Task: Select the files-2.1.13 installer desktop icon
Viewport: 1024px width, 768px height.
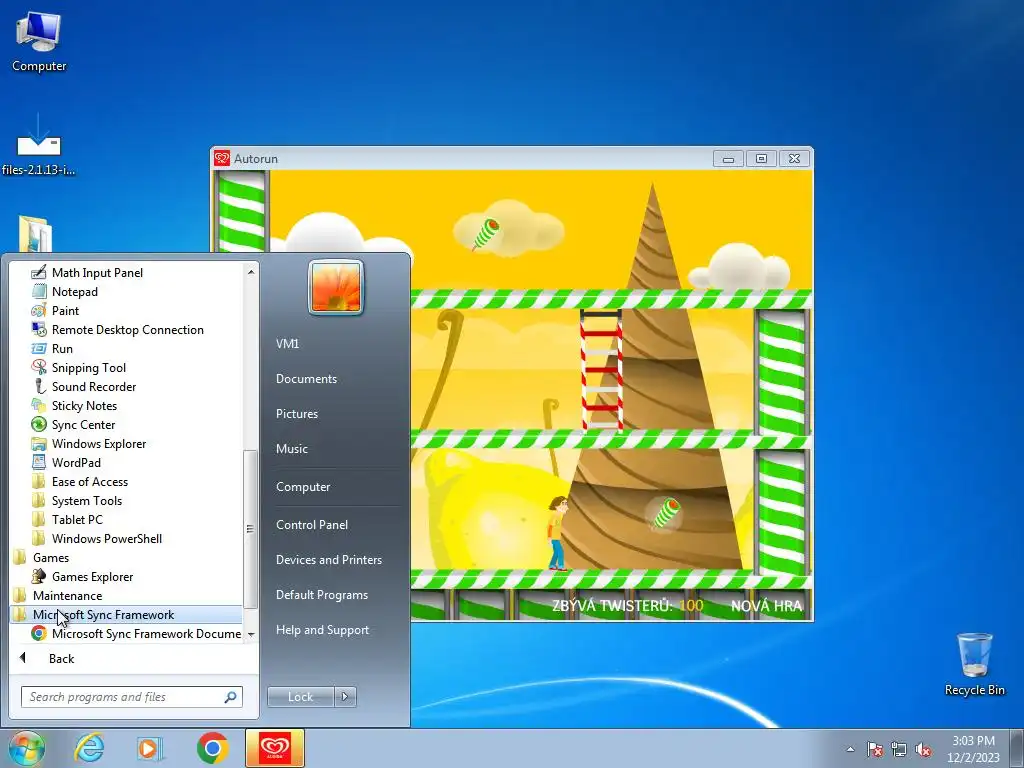Action: pyautogui.click(x=39, y=144)
